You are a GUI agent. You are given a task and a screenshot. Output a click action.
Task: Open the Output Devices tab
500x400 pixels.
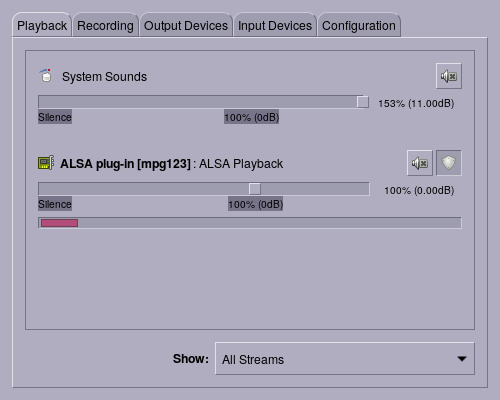186,26
